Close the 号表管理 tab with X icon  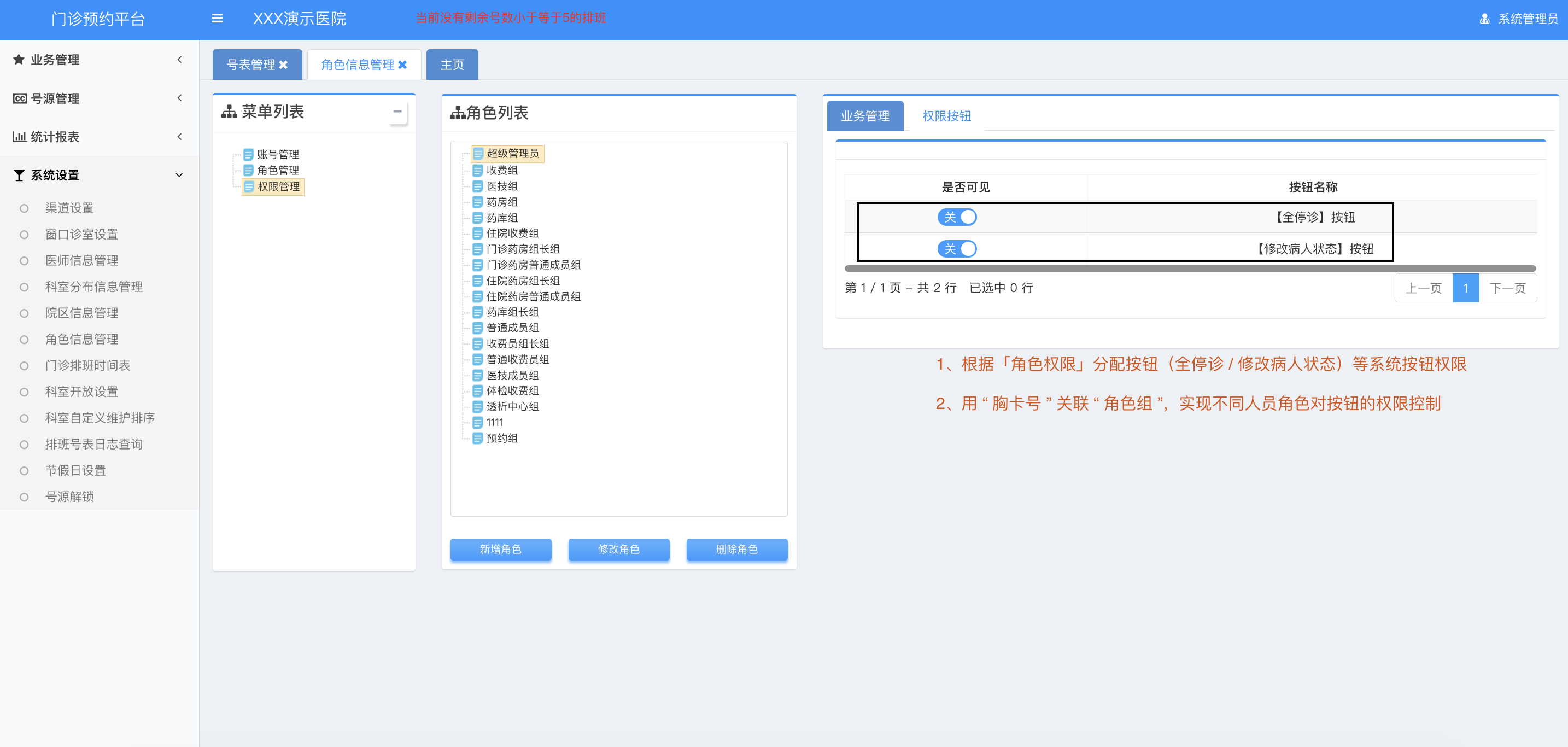(284, 65)
